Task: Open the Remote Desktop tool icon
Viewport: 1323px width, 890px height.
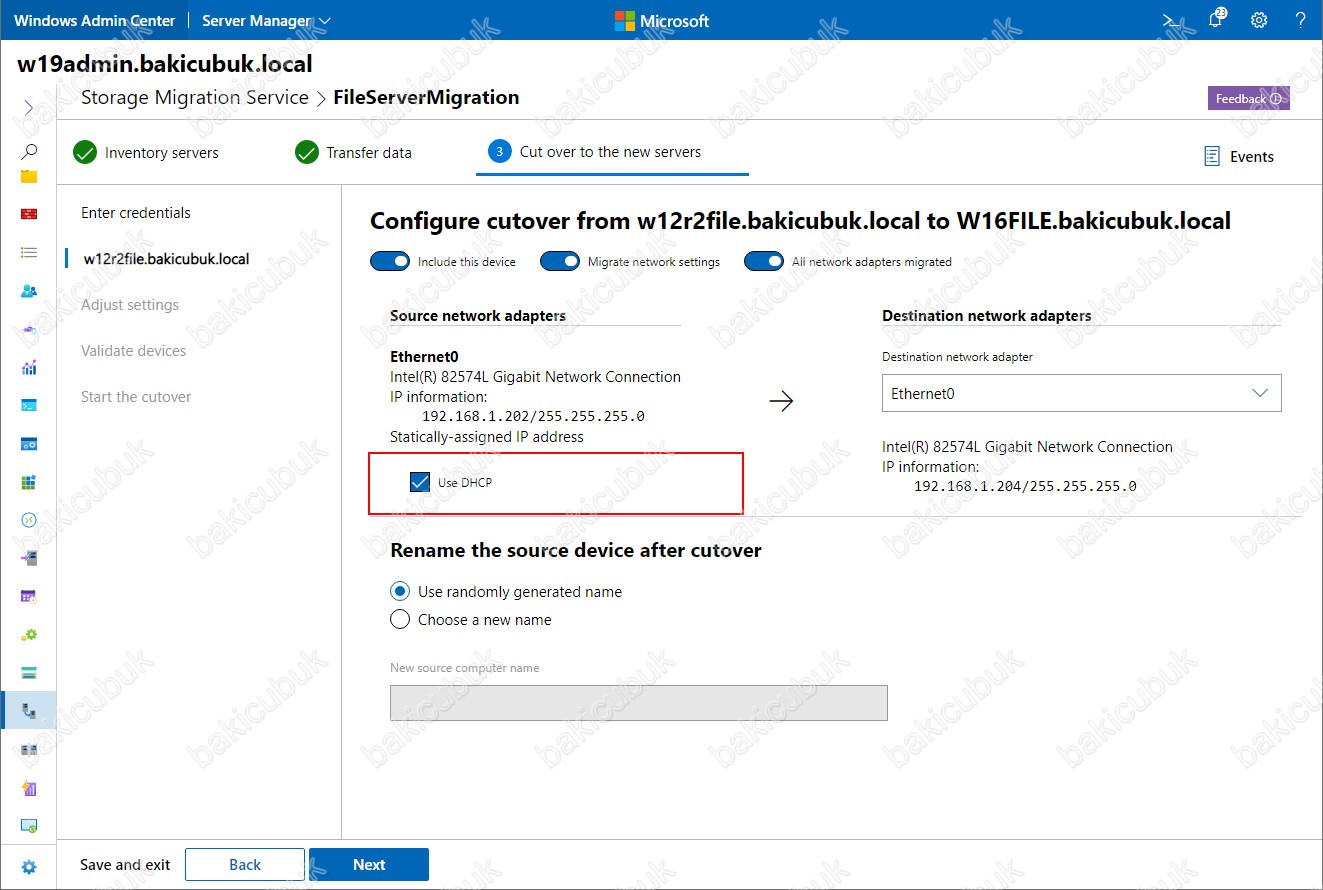Action: coord(29,520)
